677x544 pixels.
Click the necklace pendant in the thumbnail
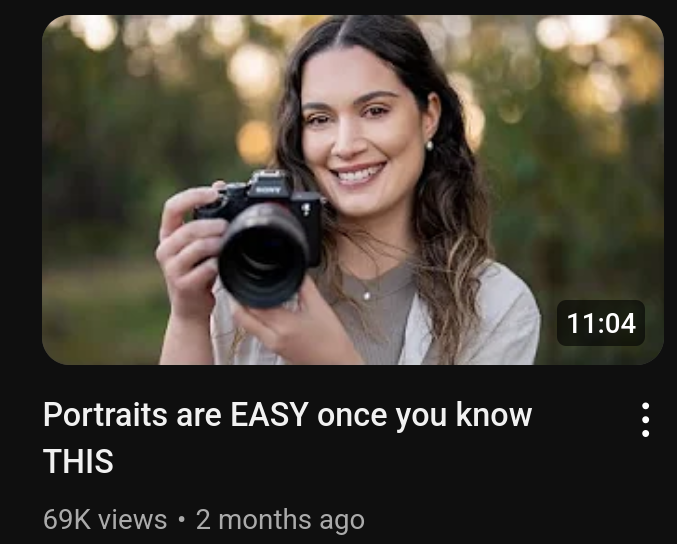(367, 296)
